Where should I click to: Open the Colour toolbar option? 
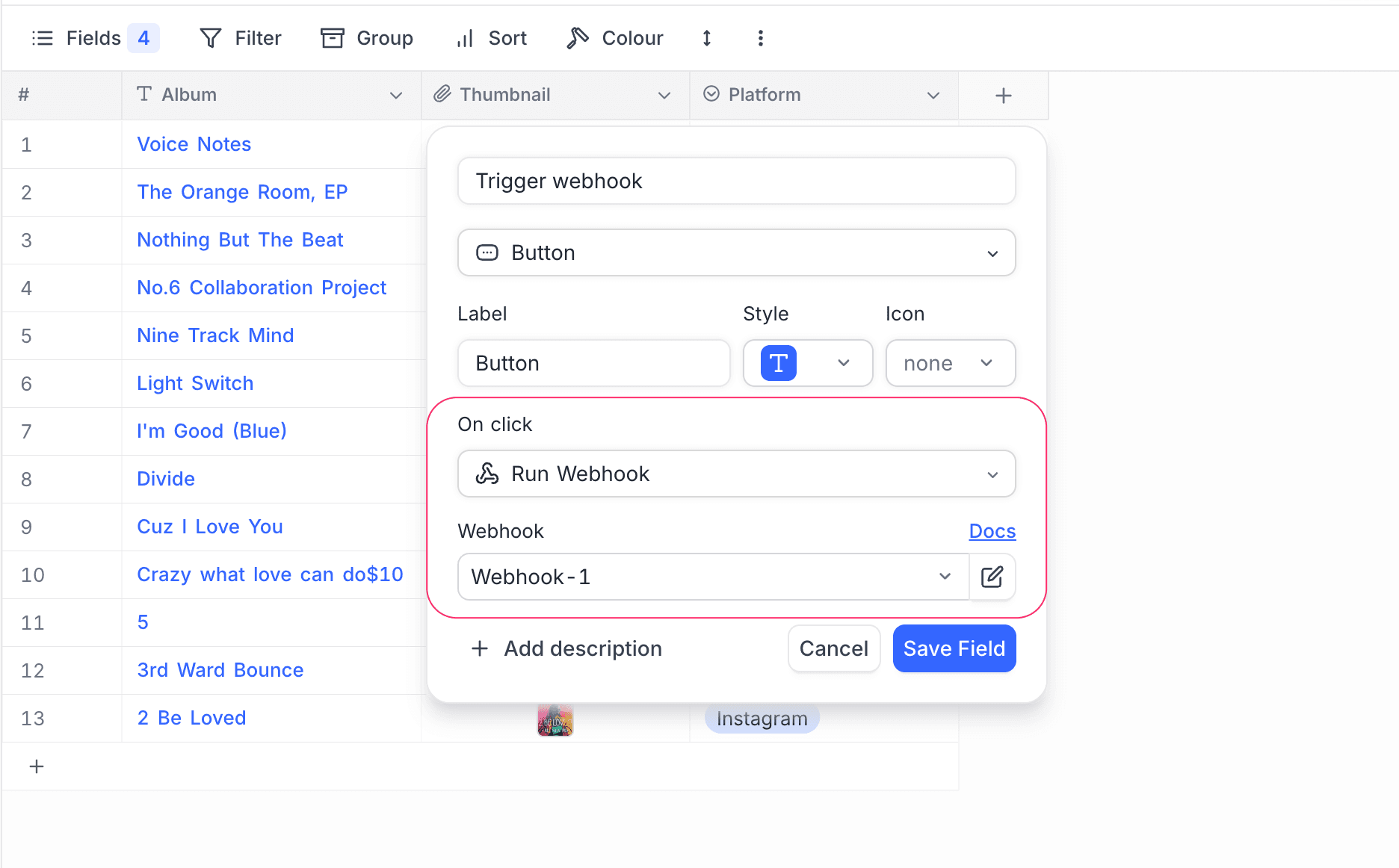click(x=614, y=38)
